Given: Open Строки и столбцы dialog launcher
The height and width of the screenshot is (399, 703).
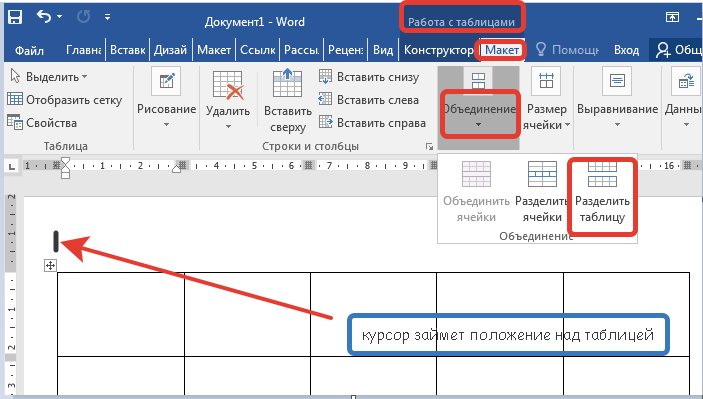Looking at the screenshot, I should point(429,147).
